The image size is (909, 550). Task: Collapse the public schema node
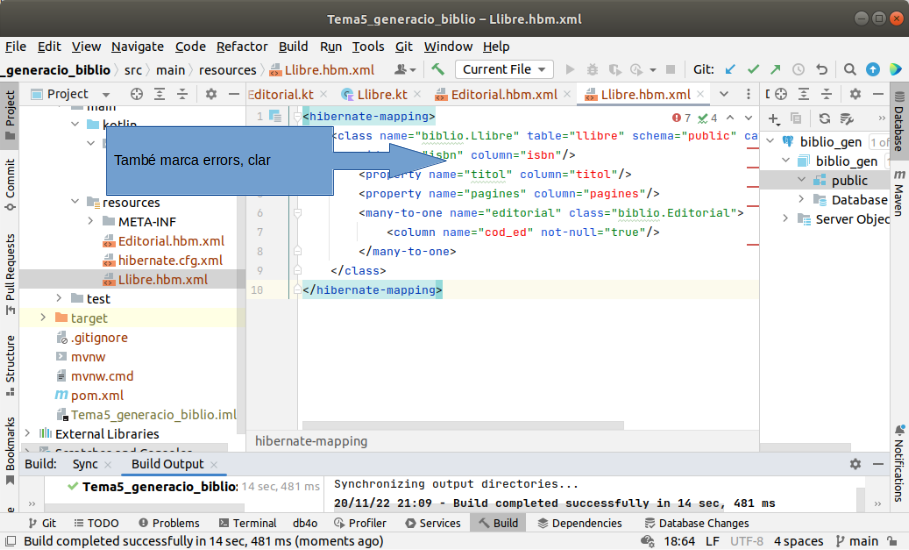click(x=802, y=180)
